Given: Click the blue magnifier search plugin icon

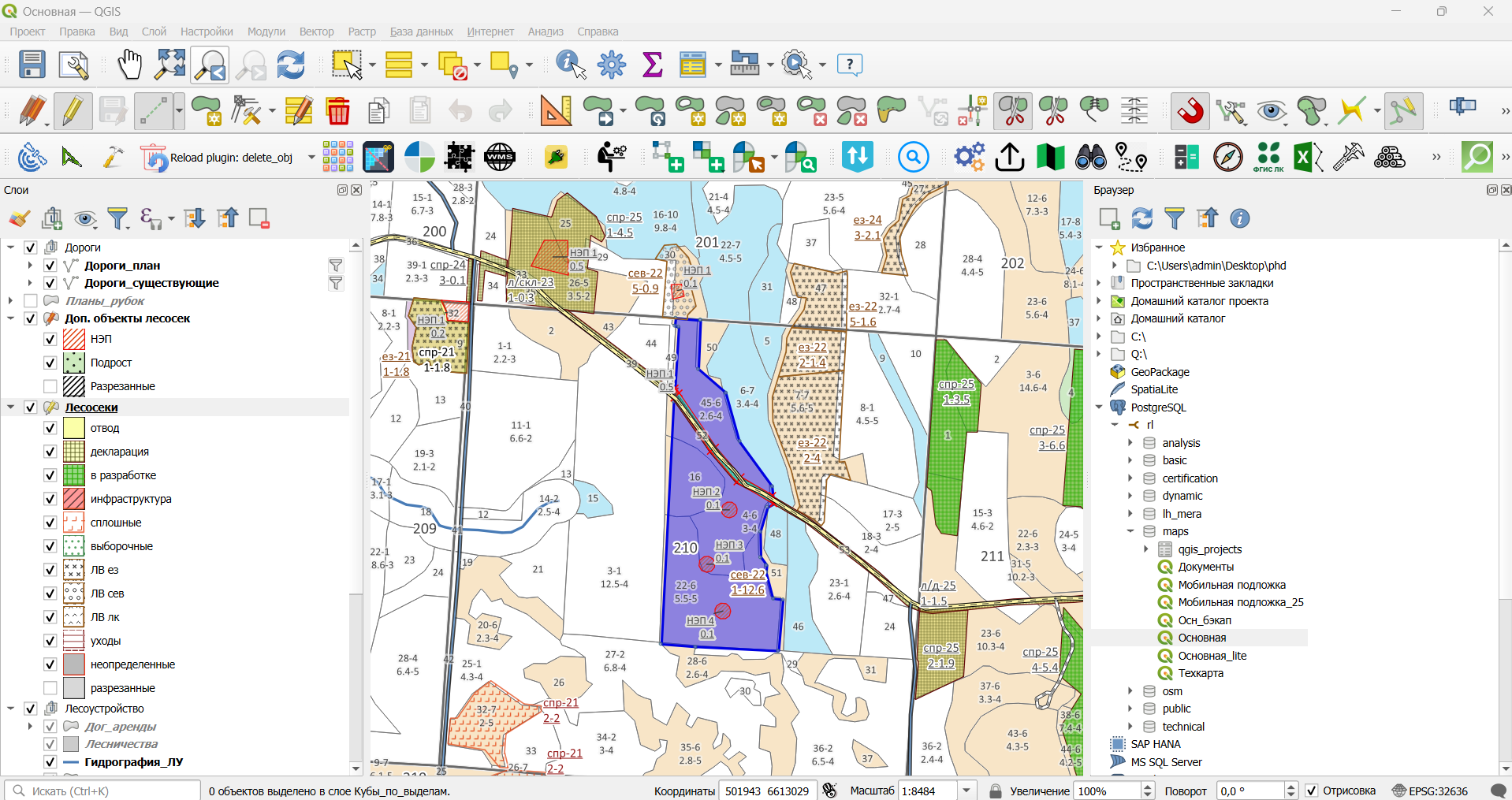Looking at the screenshot, I should point(913,157).
